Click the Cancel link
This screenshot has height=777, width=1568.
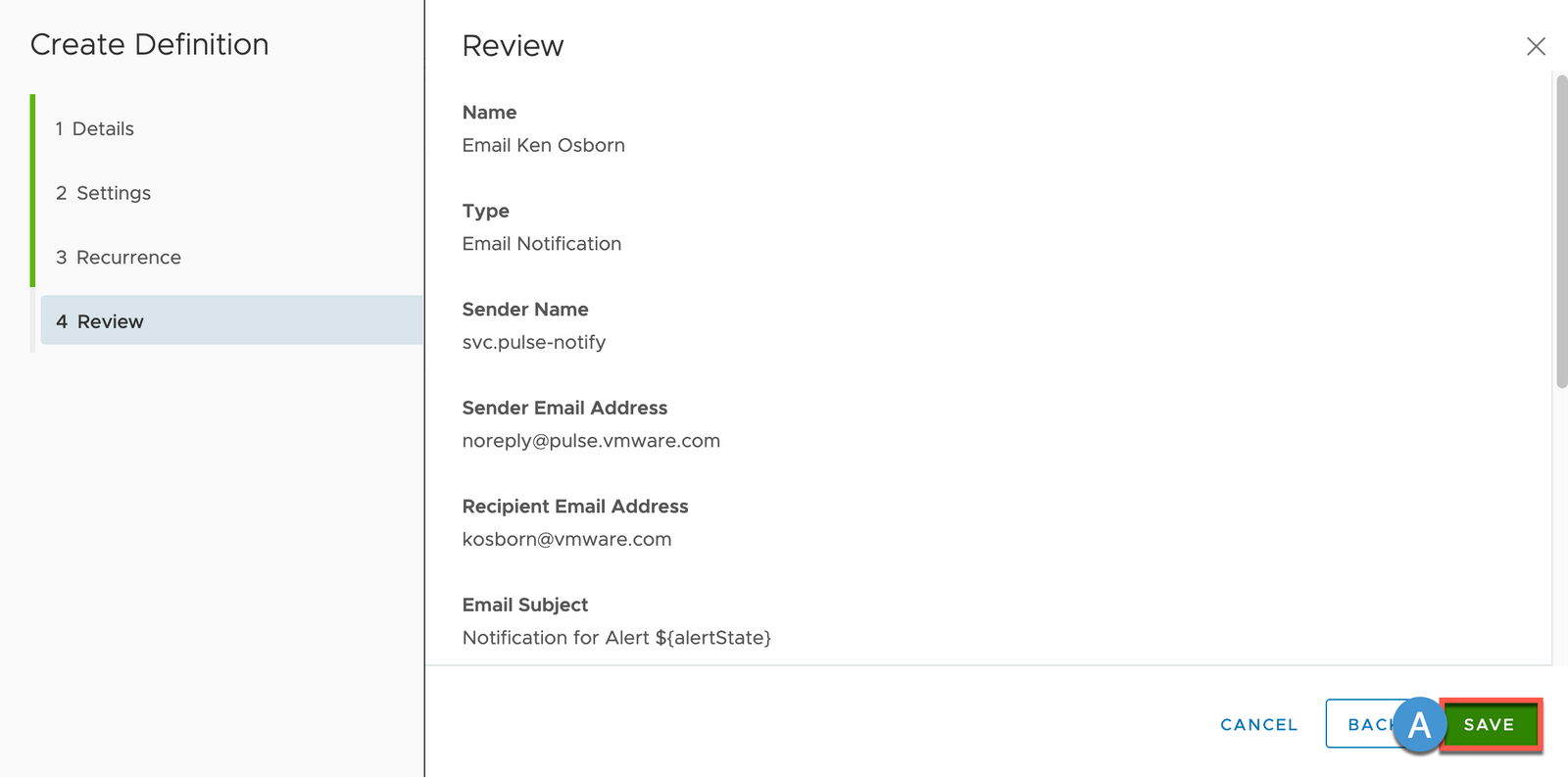coord(1258,725)
